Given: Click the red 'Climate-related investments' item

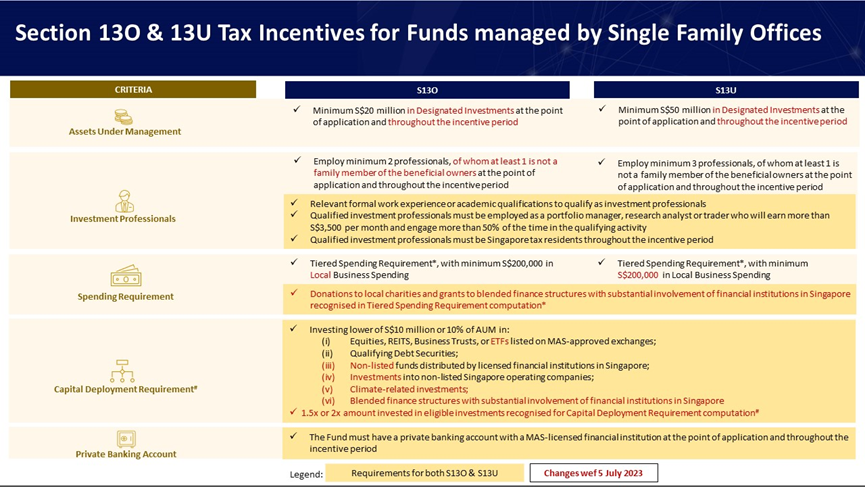Looking at the screenshot, I should tap(409, 389).
